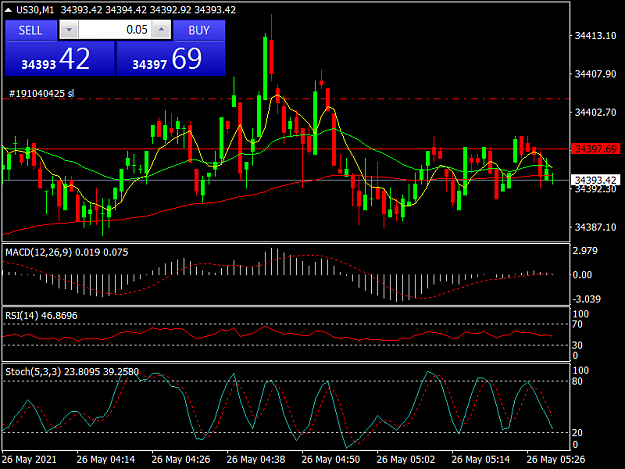Viewport: 625px width, 469px height.
Task: Click the Stochastic scale level 80 label
Action: 577,381
